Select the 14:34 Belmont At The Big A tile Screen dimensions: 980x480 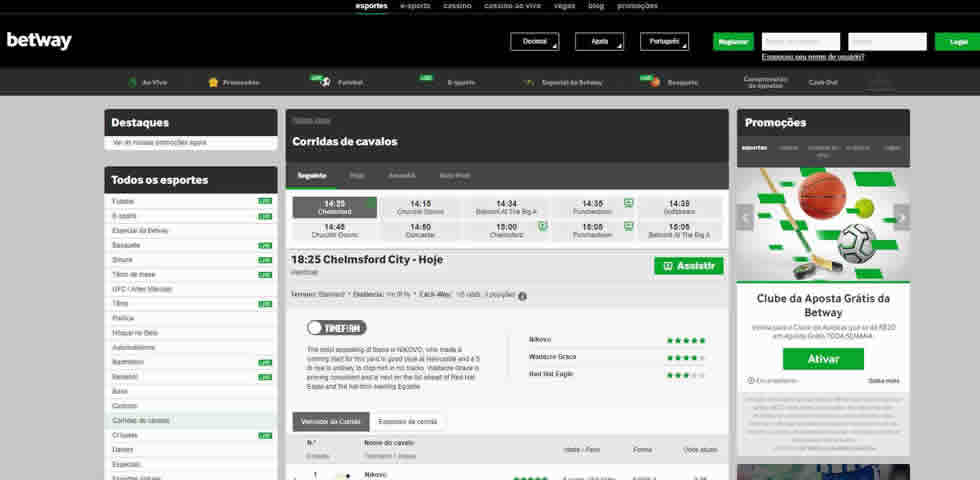(x=507, y=208)
